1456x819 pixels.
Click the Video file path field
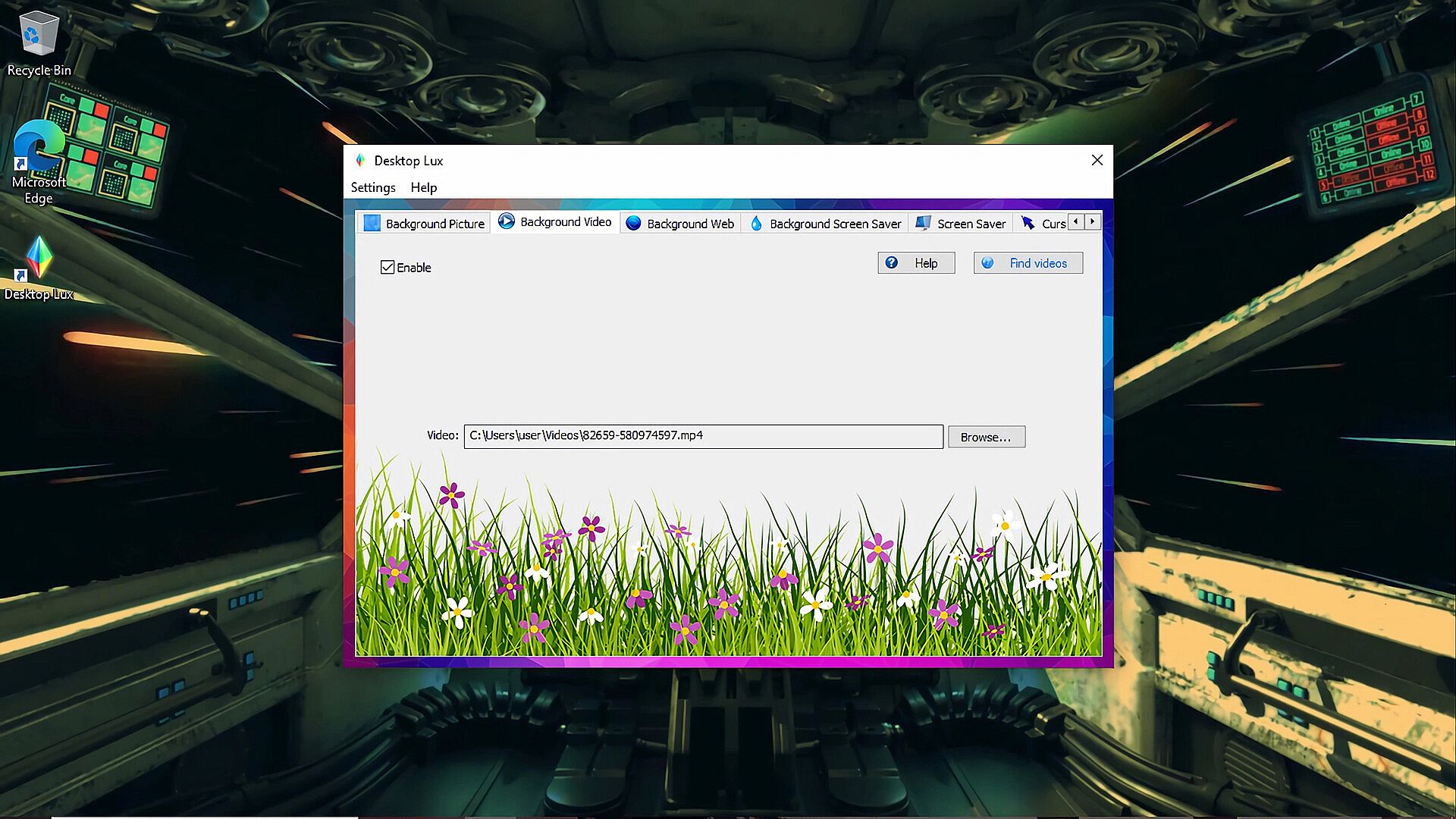(703, 436)
